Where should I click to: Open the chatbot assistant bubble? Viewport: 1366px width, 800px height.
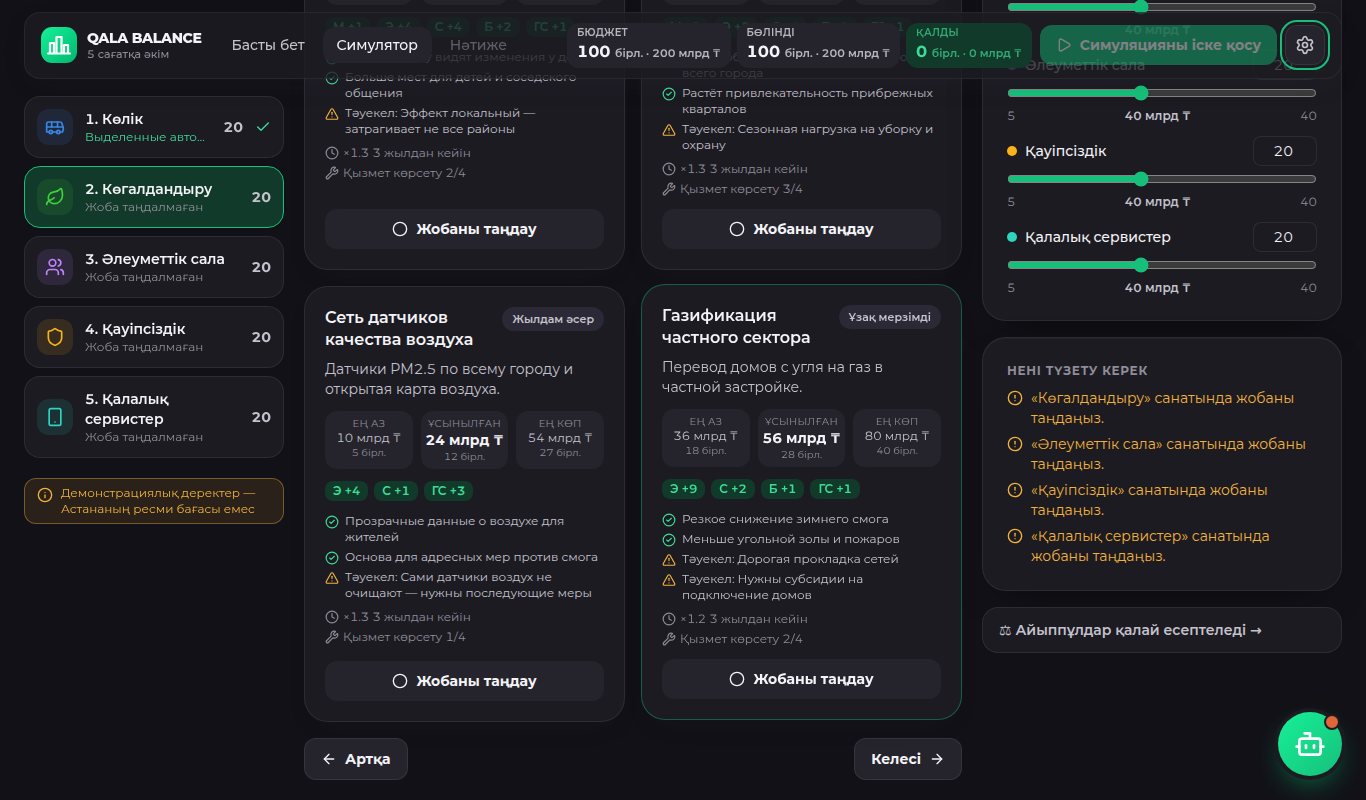1309,744
